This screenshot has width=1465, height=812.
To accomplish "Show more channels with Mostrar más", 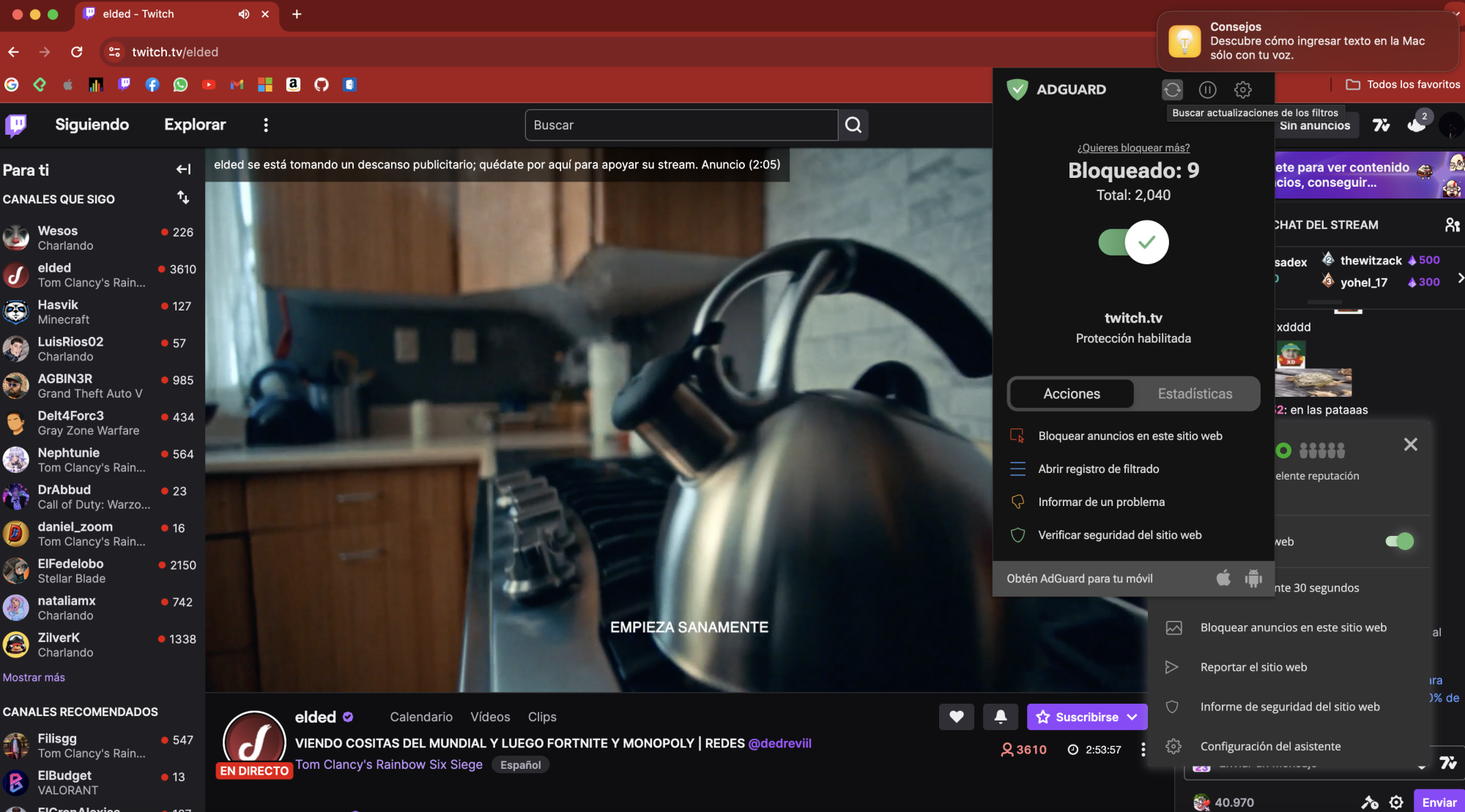I will click(34, 677).
